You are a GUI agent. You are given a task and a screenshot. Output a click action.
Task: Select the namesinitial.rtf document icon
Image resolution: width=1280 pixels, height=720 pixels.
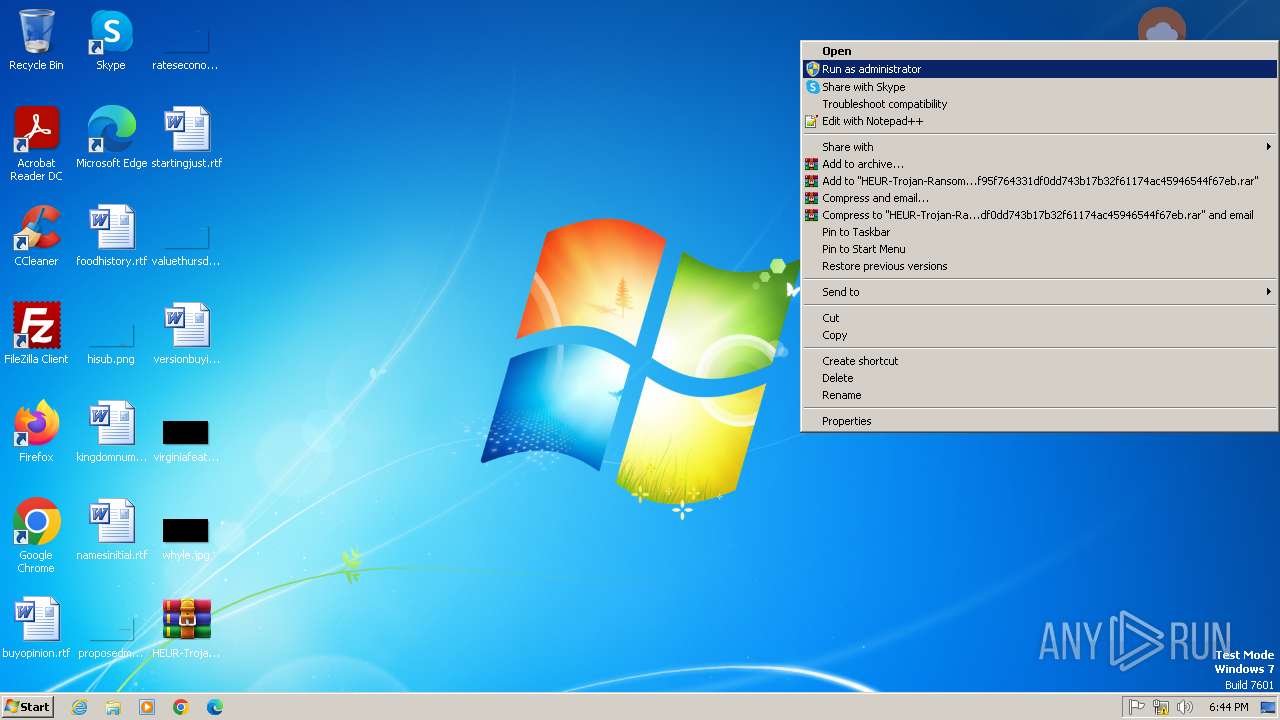[111, 530]
